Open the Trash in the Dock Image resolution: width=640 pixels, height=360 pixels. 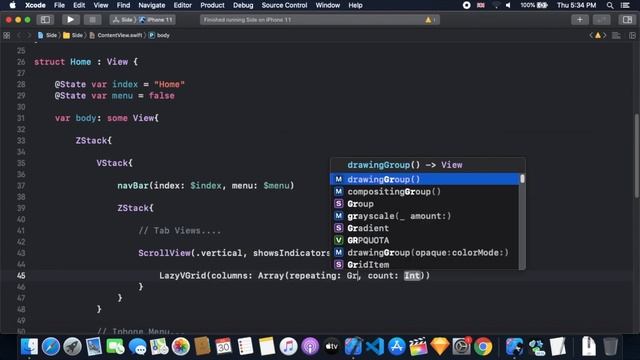610,347
